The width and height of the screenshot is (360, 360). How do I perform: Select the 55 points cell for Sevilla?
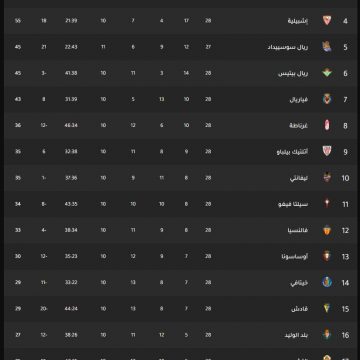click(x=18, y=21)
